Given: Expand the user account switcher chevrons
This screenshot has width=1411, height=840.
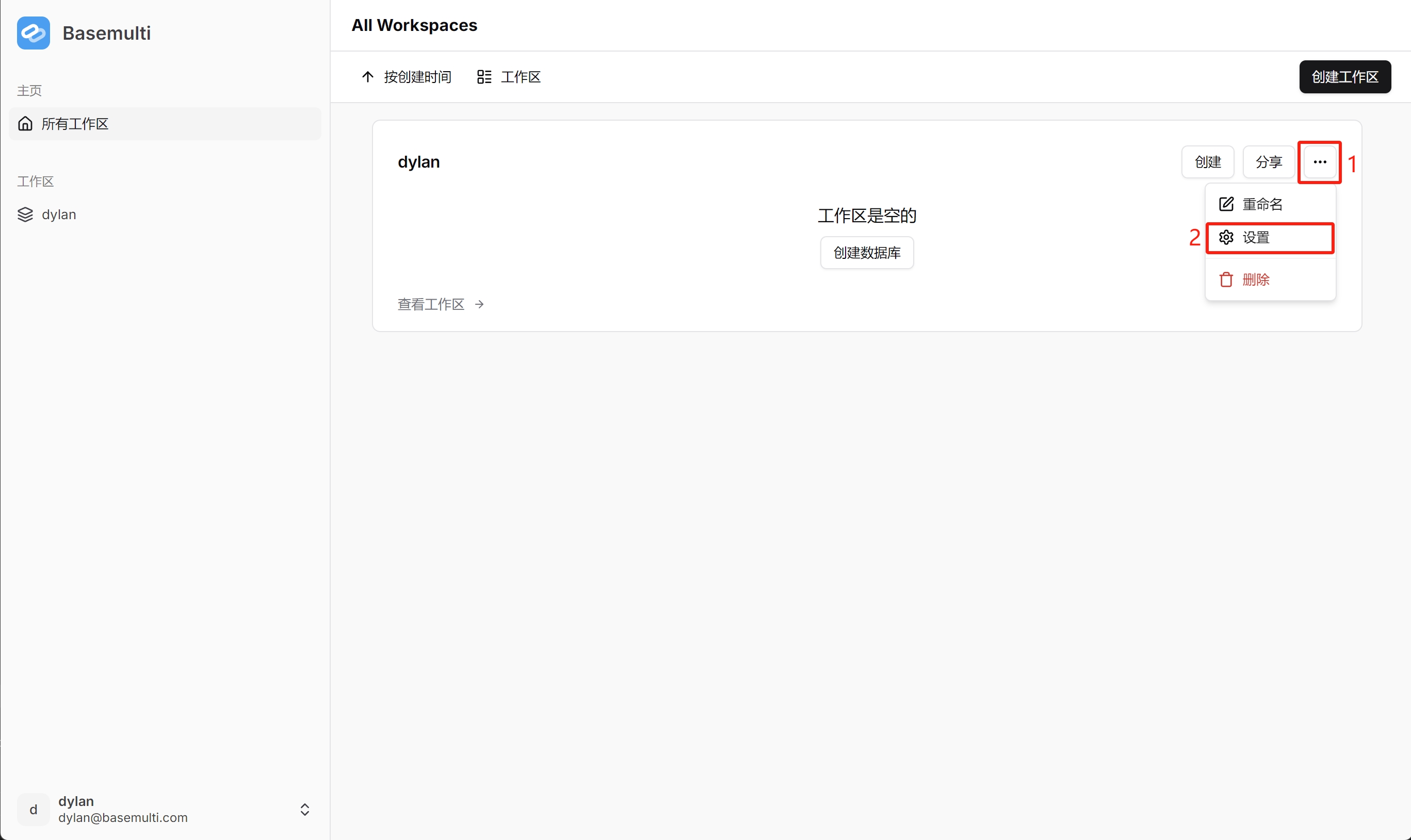Looking at the screenshot, I should pos(304,810).
